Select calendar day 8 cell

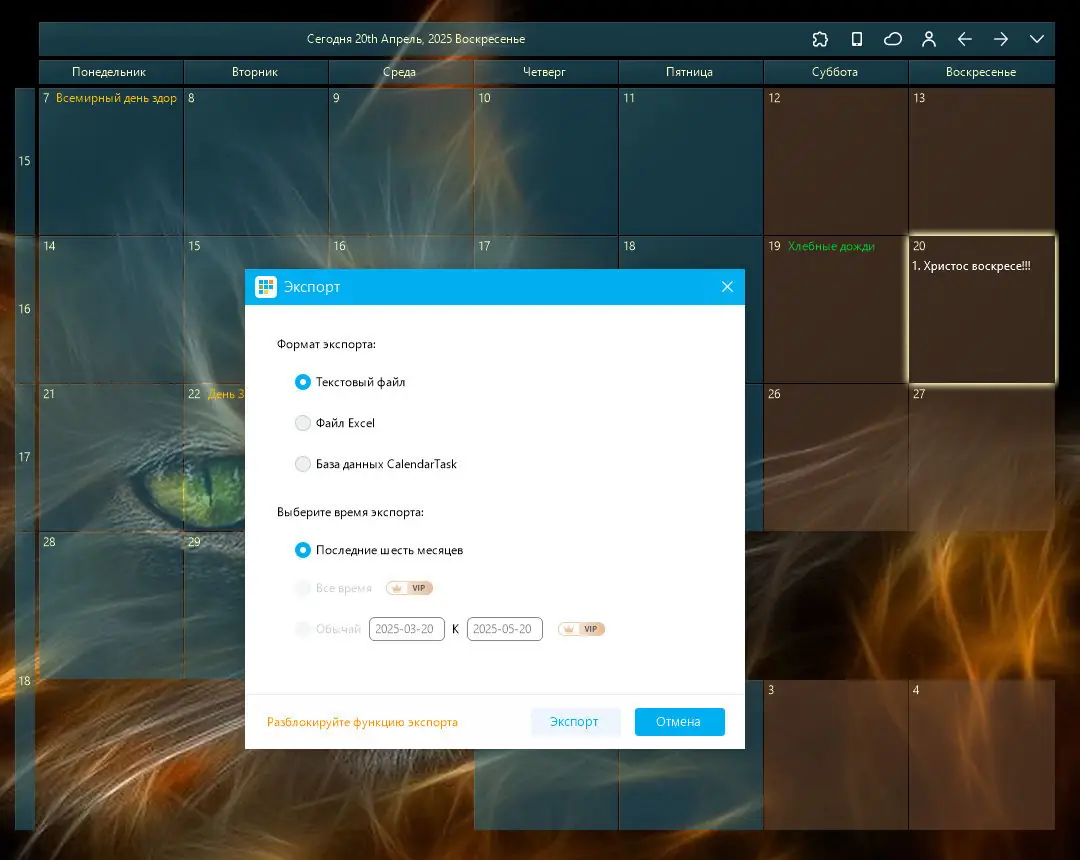coord(256,161)
